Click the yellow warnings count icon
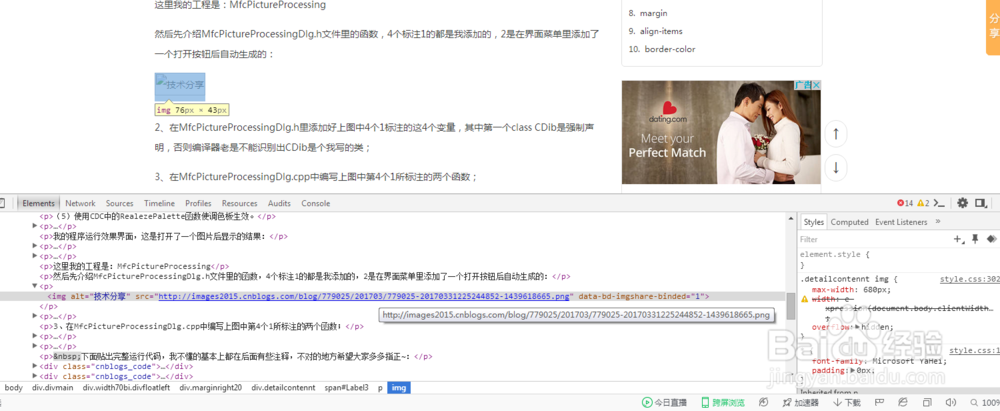 click(x=920, y=203)
